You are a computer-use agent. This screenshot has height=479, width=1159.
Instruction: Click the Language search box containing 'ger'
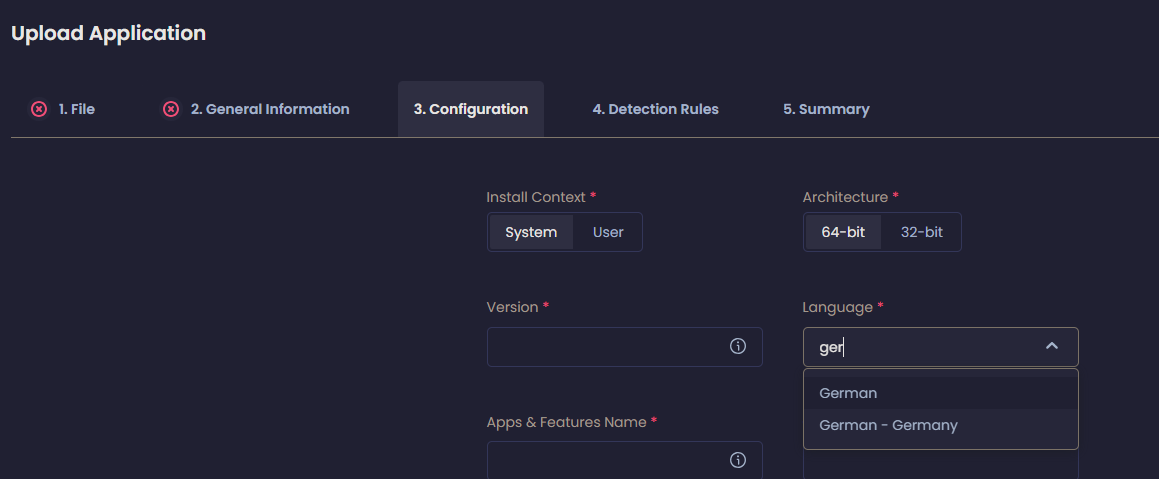click(920, 346)
